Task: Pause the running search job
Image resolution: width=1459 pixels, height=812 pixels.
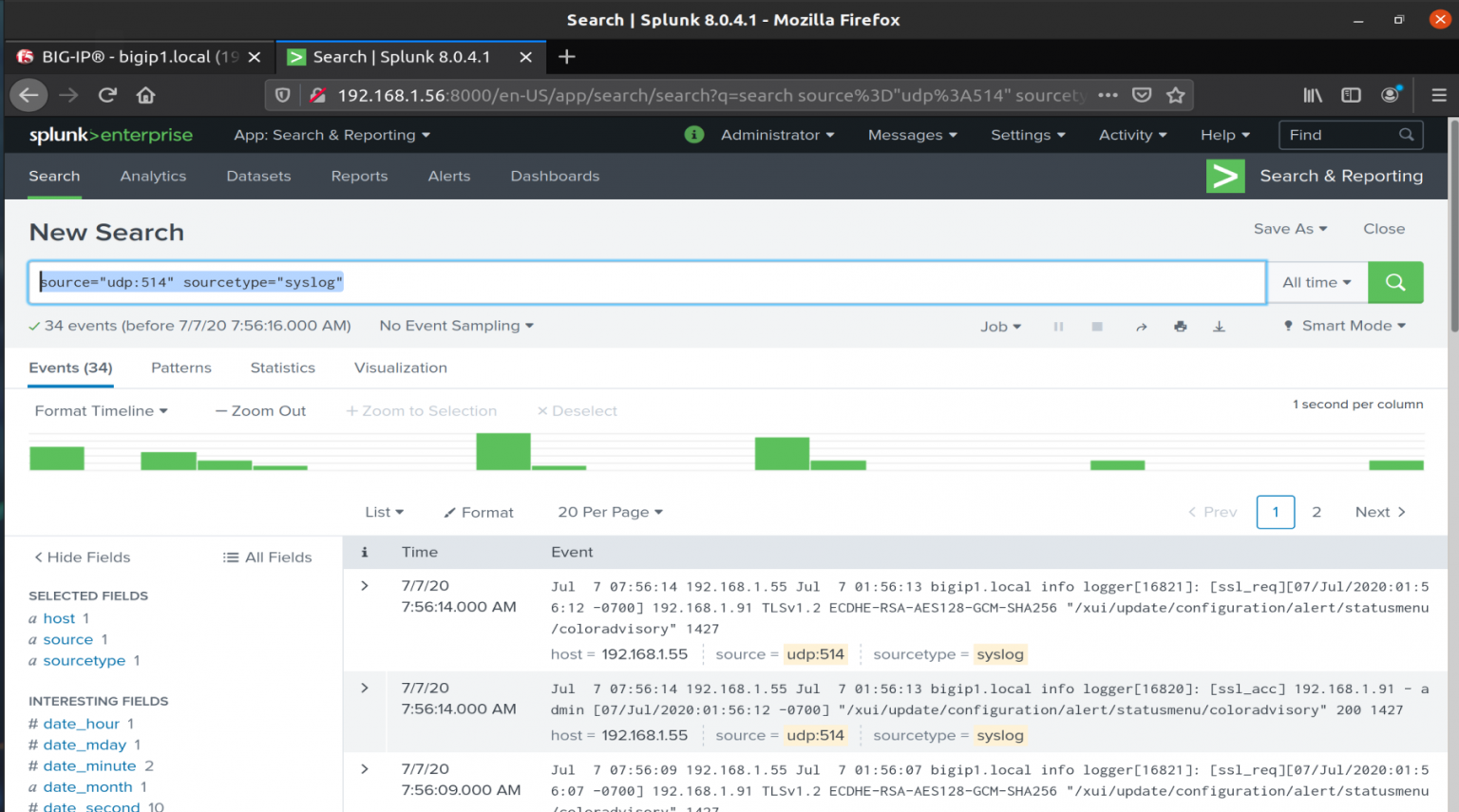Action: 1058,326
